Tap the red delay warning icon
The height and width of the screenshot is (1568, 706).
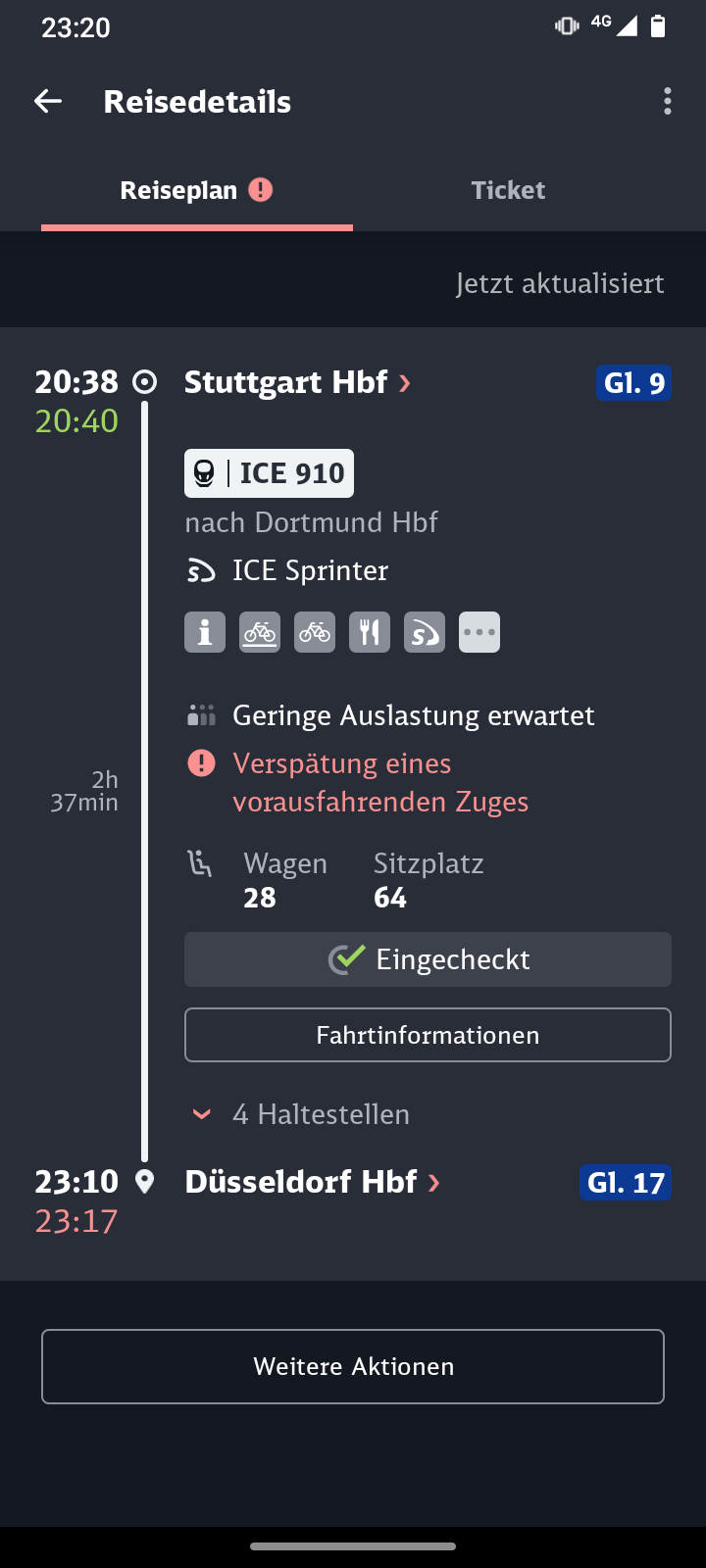[201, 763]
